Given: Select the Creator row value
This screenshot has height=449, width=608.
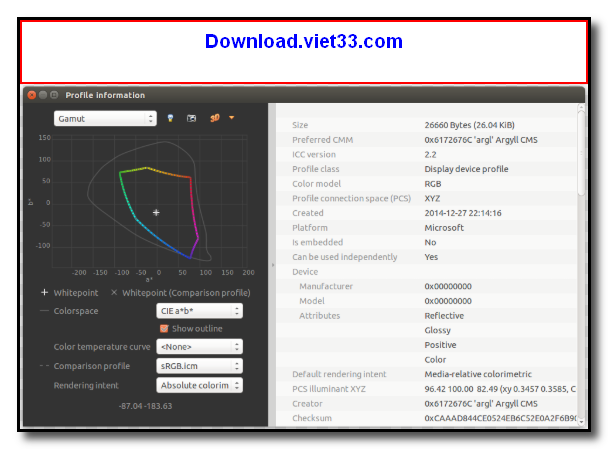Looking at the screenshot, I should 481,404.
